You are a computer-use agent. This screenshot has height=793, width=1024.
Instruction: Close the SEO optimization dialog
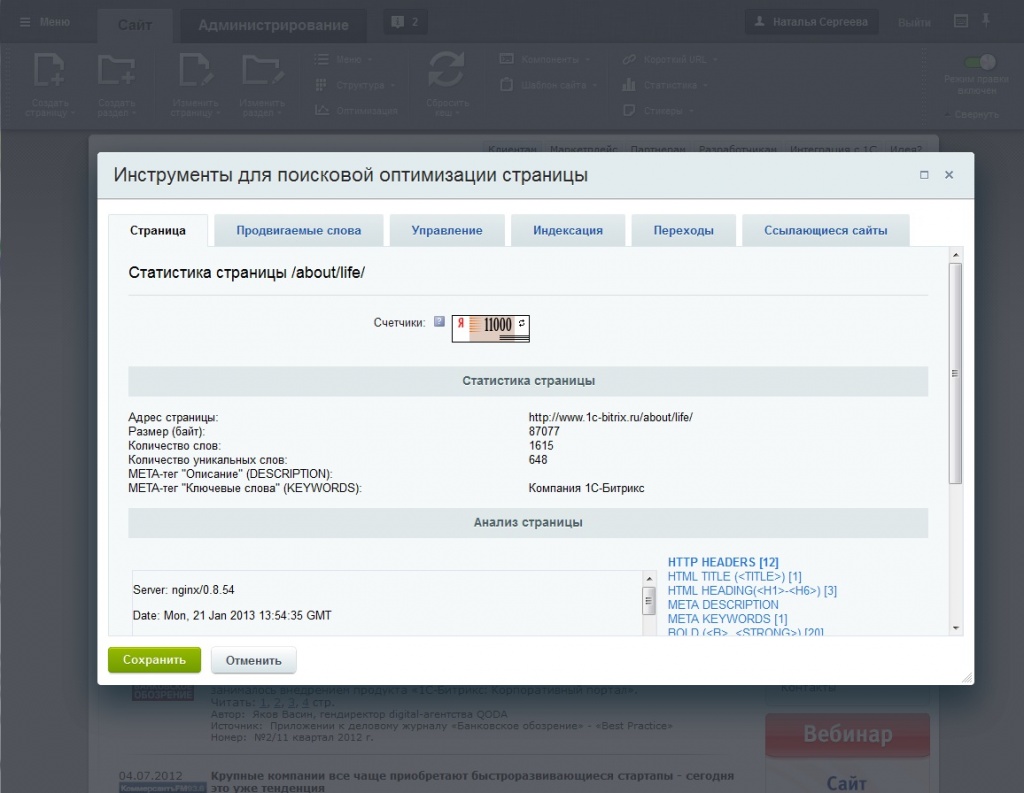(949, 175)
